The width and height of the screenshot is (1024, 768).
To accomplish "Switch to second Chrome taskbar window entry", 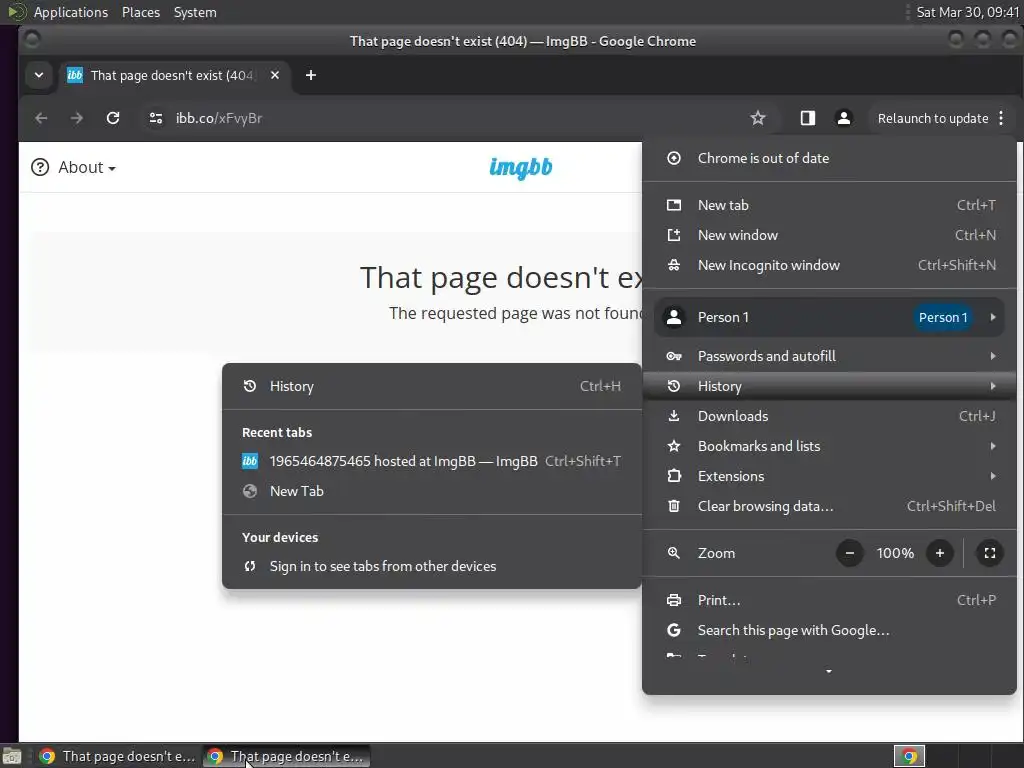I will tap(286, 756).
